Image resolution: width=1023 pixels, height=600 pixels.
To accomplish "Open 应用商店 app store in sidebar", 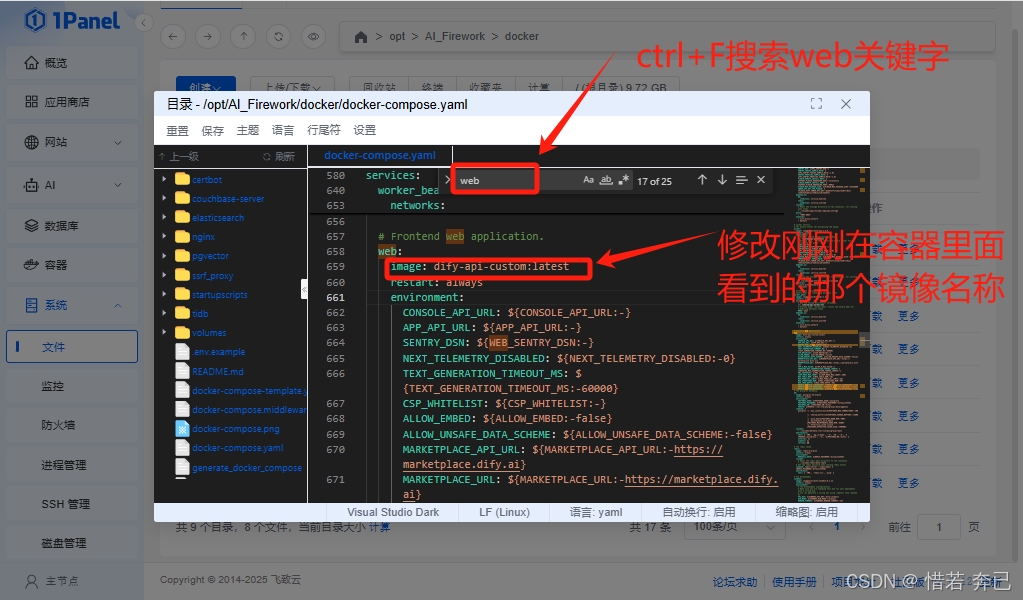I will pos(72,102).
